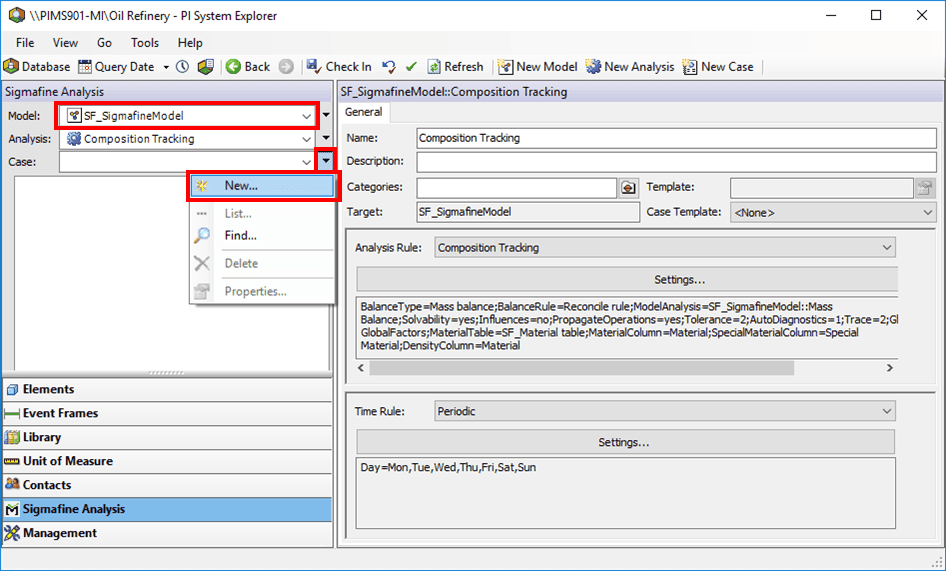Screen dimensions: 946x571
Task: Click Check In on the toolbar
Action: pos(339,66)
